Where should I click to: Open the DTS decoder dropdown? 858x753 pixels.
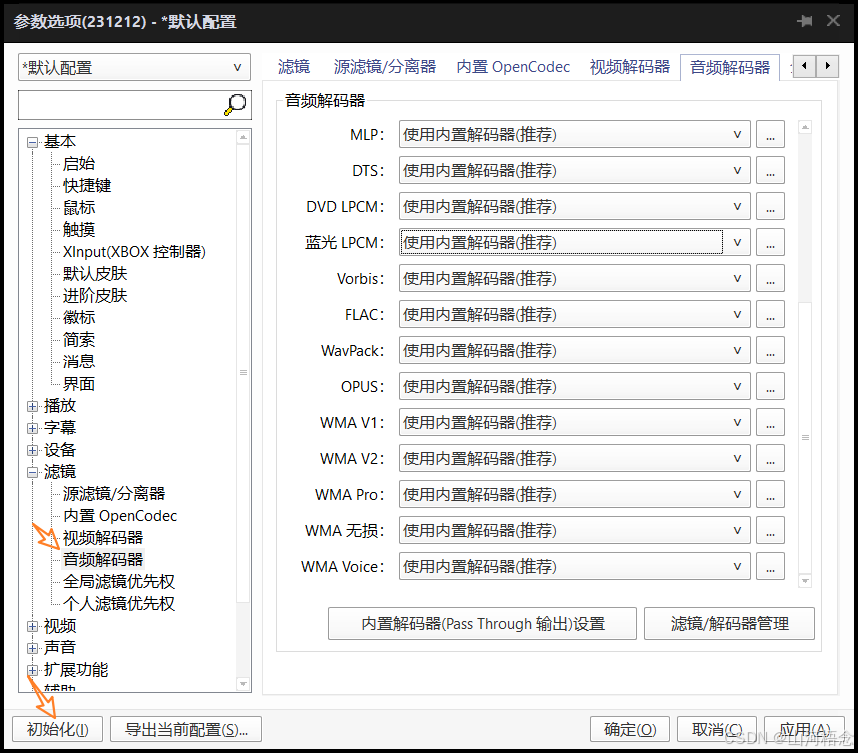575,171
